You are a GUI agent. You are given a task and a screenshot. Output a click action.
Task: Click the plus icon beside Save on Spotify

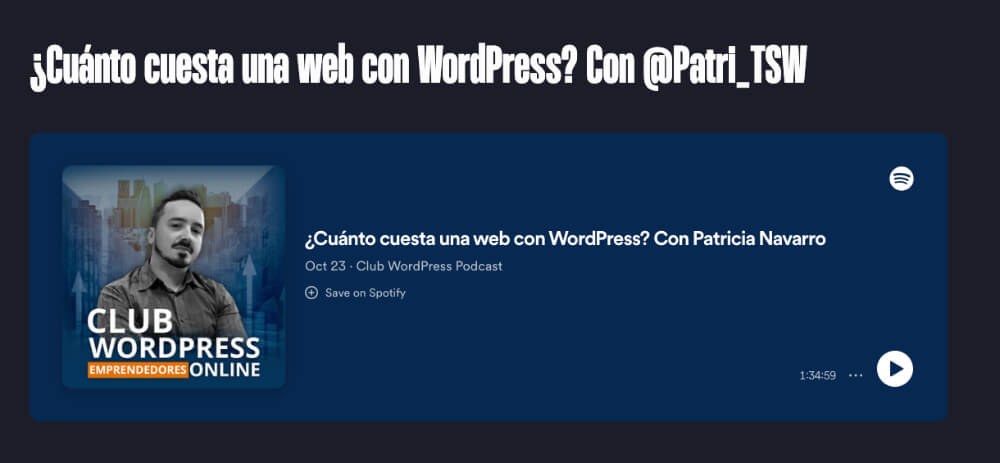[311, 293]
